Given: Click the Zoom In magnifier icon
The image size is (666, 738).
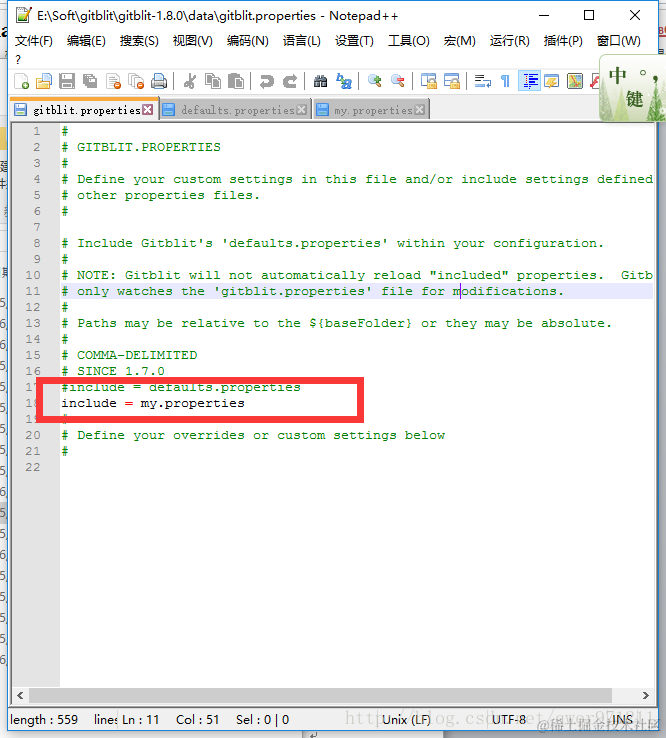Looking at the screenshot, I should point(375,81).
